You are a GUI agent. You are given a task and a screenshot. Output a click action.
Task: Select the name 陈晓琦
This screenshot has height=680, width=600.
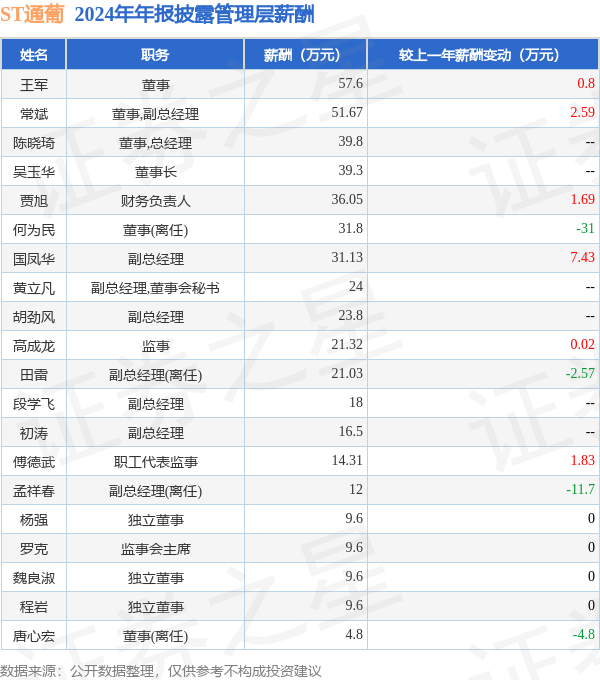pos(34,143)
